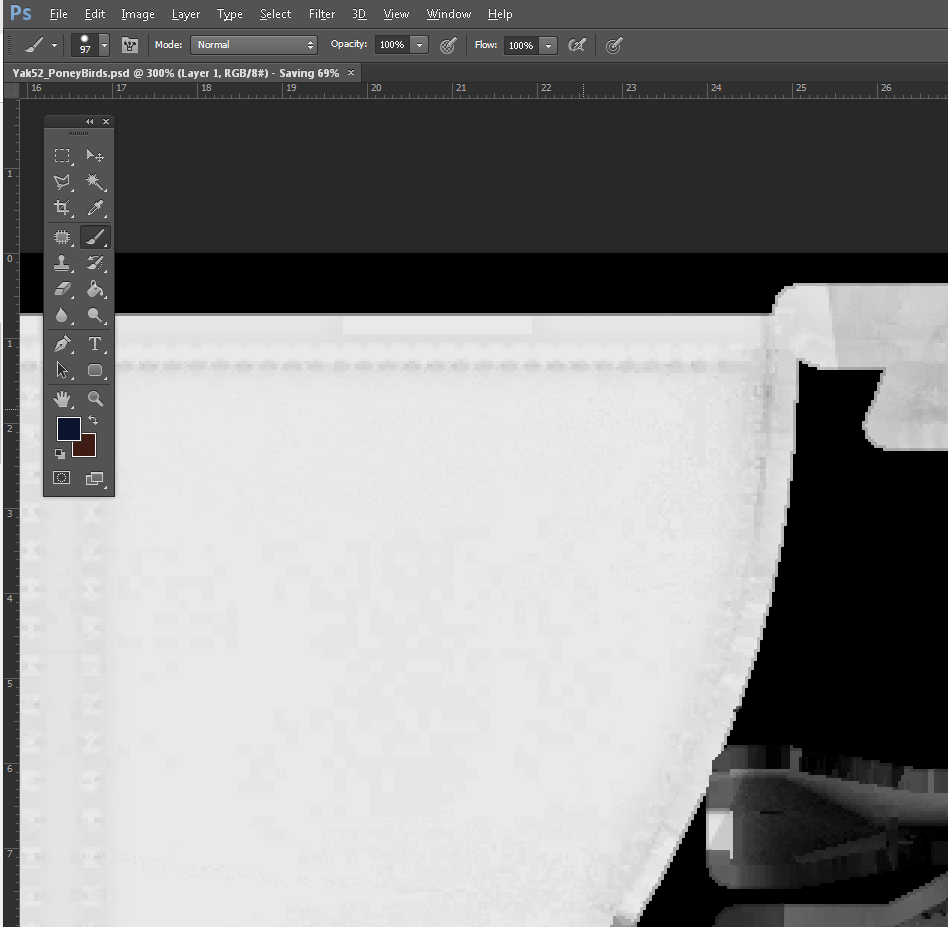This screenshot has height=927, width=948.
Task: Toggle Quick Mask mode in toolbox
Action: pos(62,478)
